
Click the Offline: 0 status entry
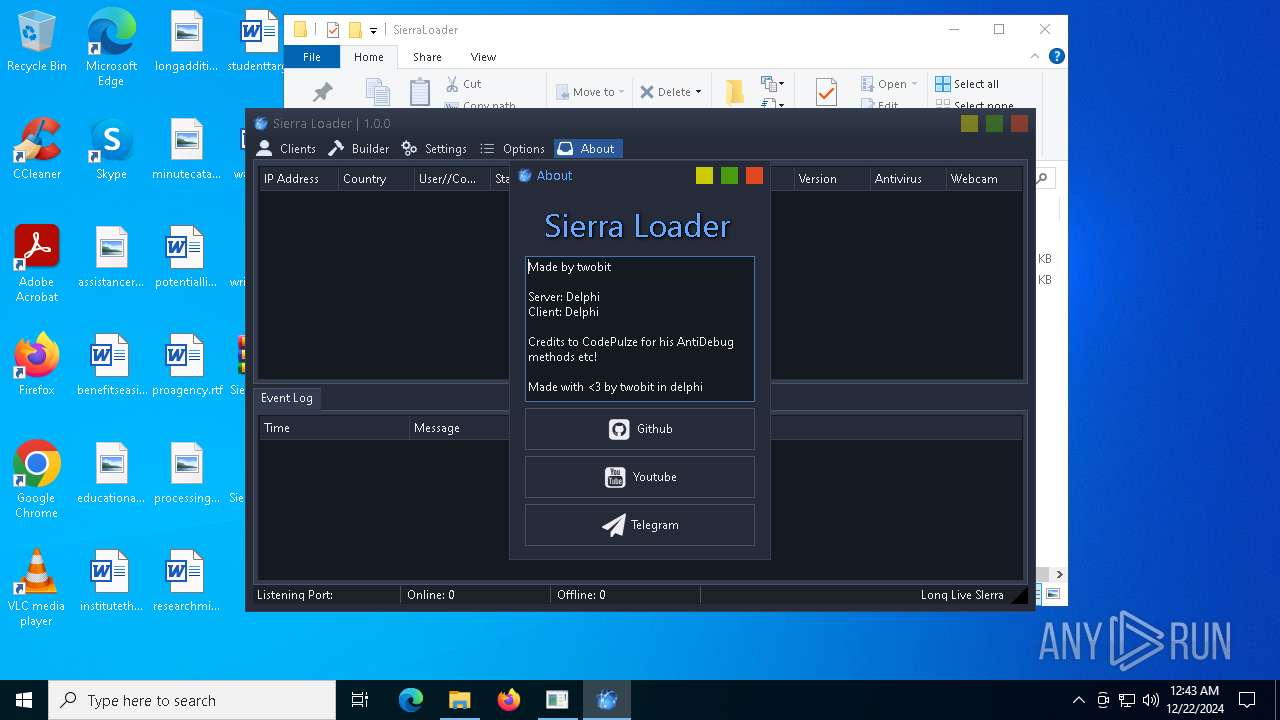625,595
